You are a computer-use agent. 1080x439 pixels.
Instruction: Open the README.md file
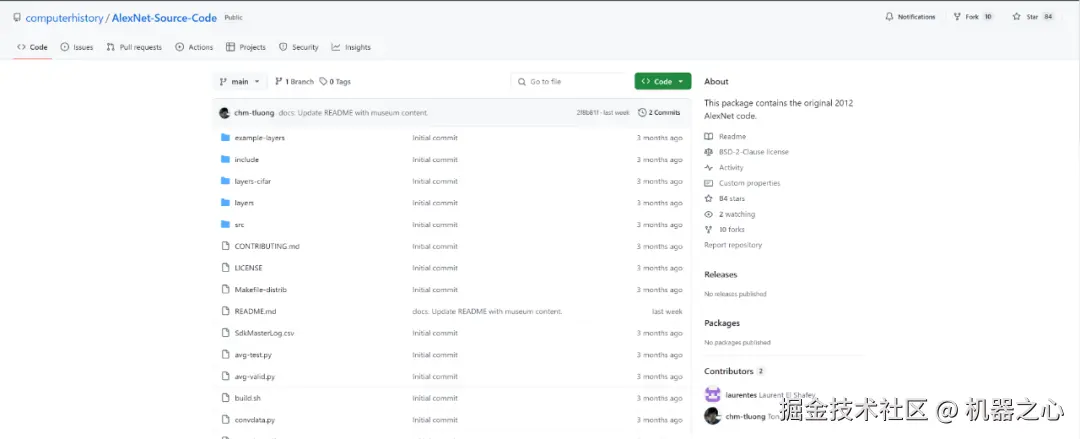[256, 312]
